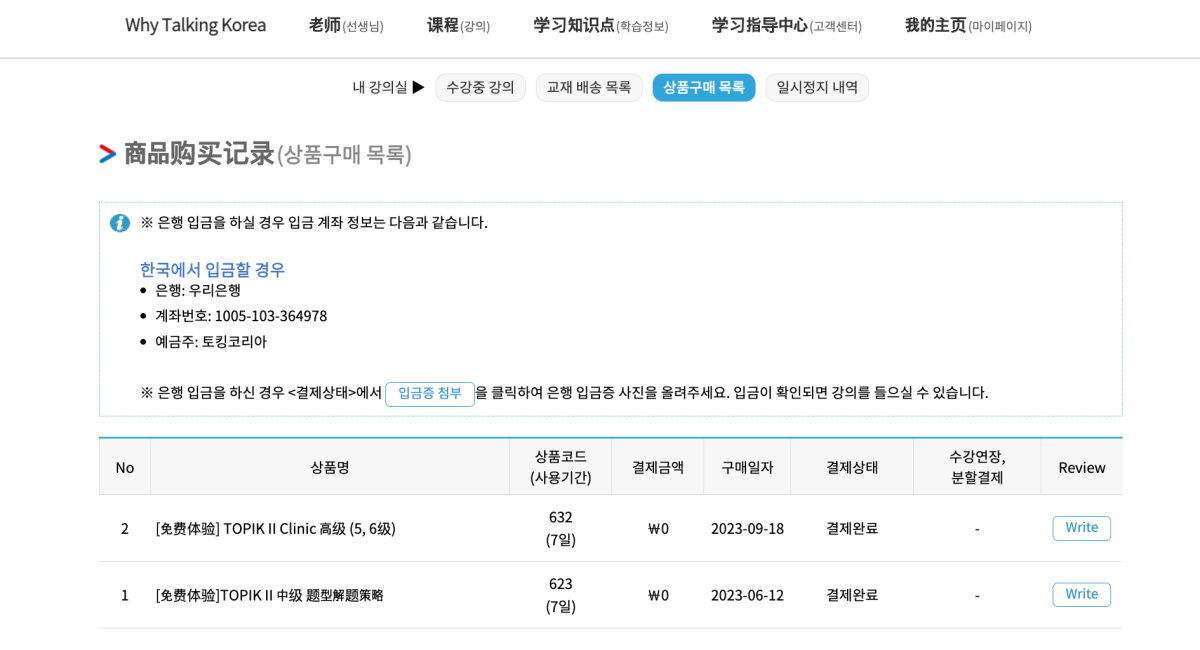Switch to the 수강중 강의 tab
Image resolution: width=1200 pixels, height=650 pixels.
(480, 87)
